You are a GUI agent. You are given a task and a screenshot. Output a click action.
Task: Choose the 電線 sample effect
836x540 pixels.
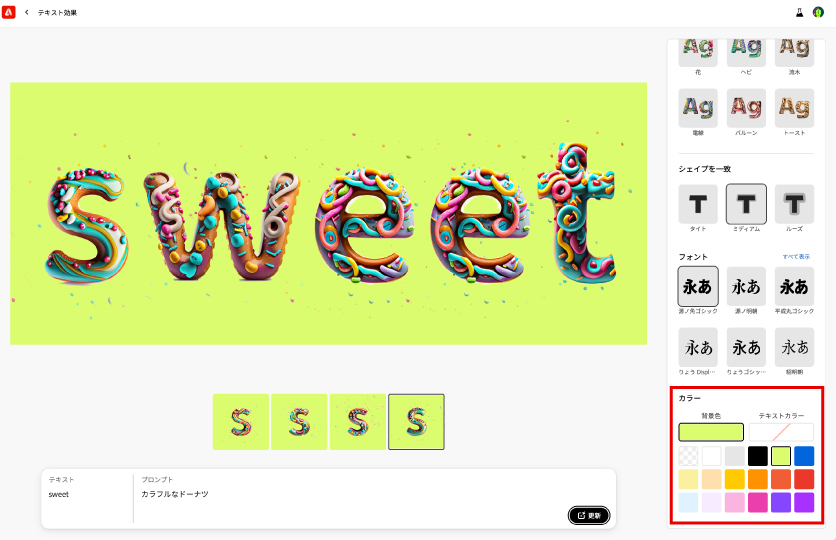tap(698, 108)
